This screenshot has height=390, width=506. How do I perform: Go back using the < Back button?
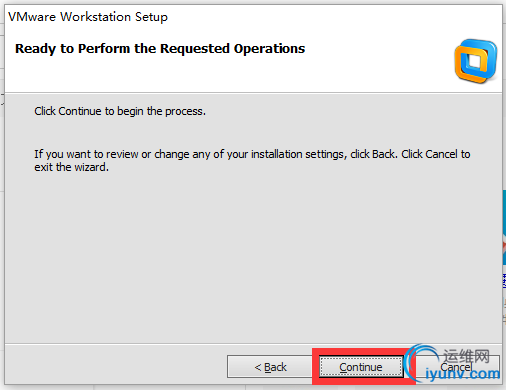(x=270, y=367)
